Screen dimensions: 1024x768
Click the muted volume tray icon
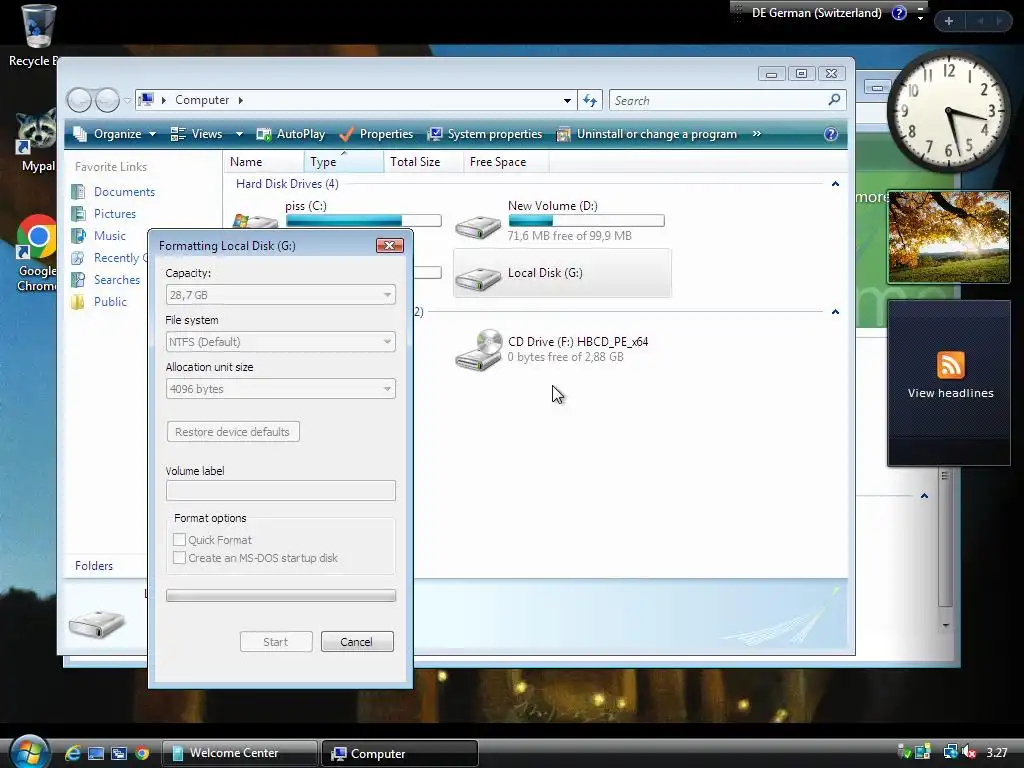(x=968, y=752)
